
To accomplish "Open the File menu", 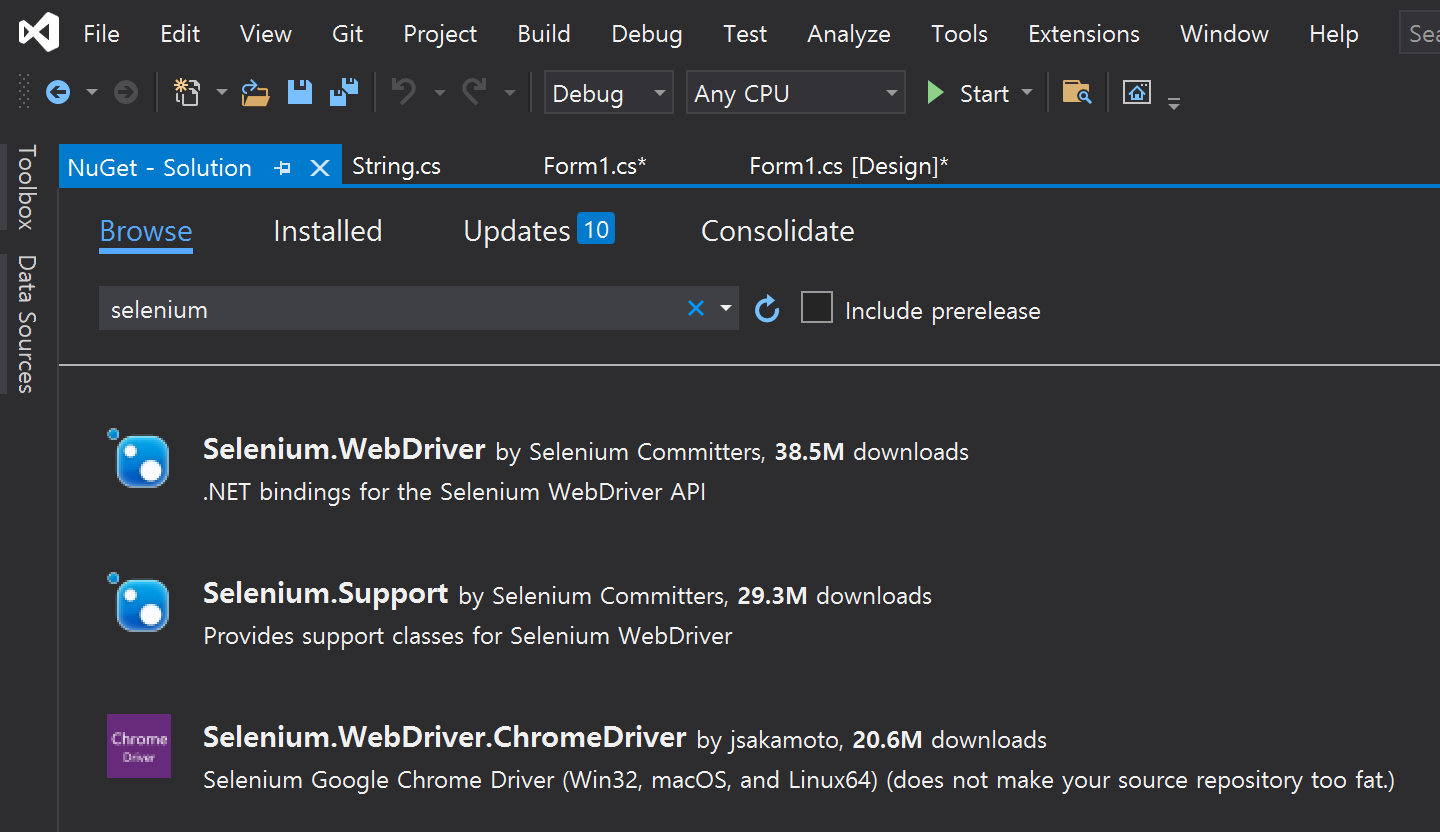I will pyautogui.click(x=101, y=34).
